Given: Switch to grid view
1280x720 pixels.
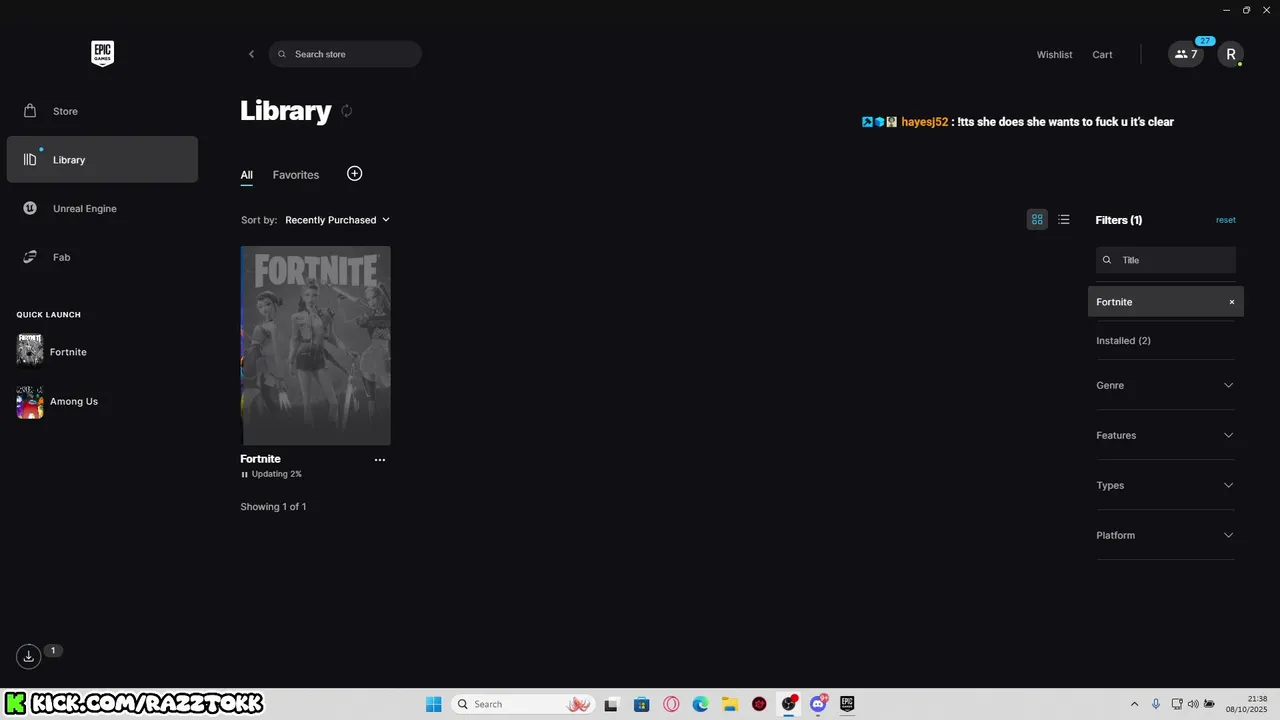Looking at the screenshot, I should (1037, 219).
